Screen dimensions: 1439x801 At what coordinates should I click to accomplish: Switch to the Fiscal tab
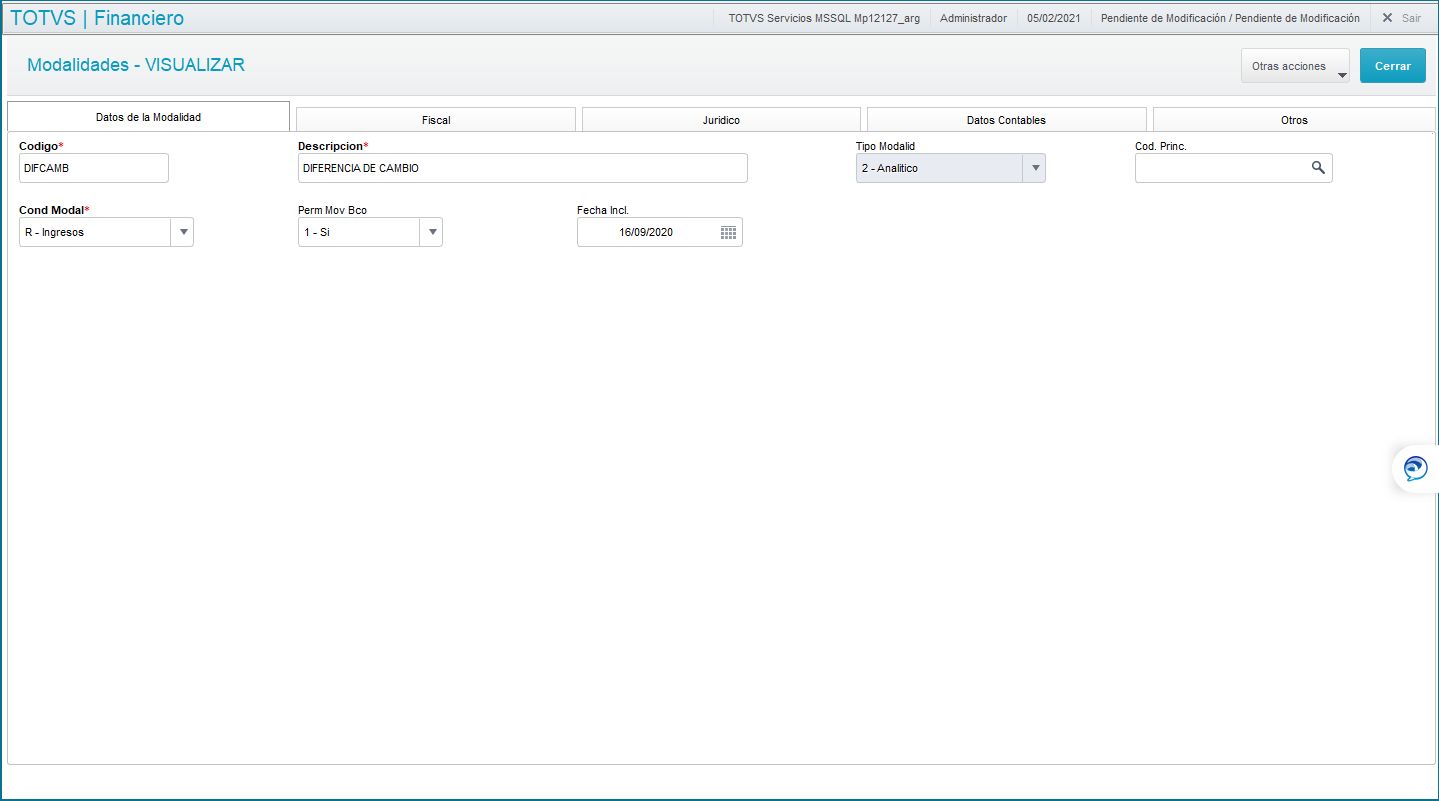pos(436,120)
